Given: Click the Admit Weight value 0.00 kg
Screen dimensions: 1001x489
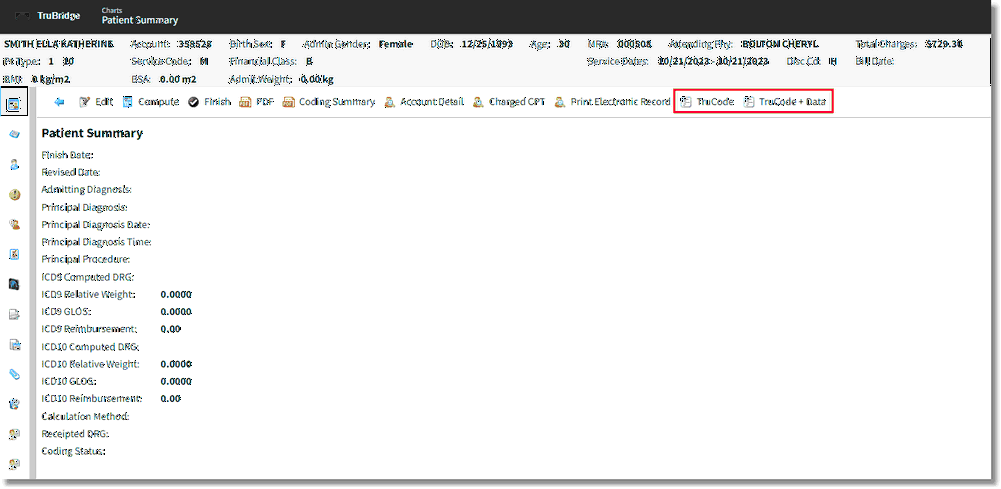Looking at the screenshot, I should 317,80.
